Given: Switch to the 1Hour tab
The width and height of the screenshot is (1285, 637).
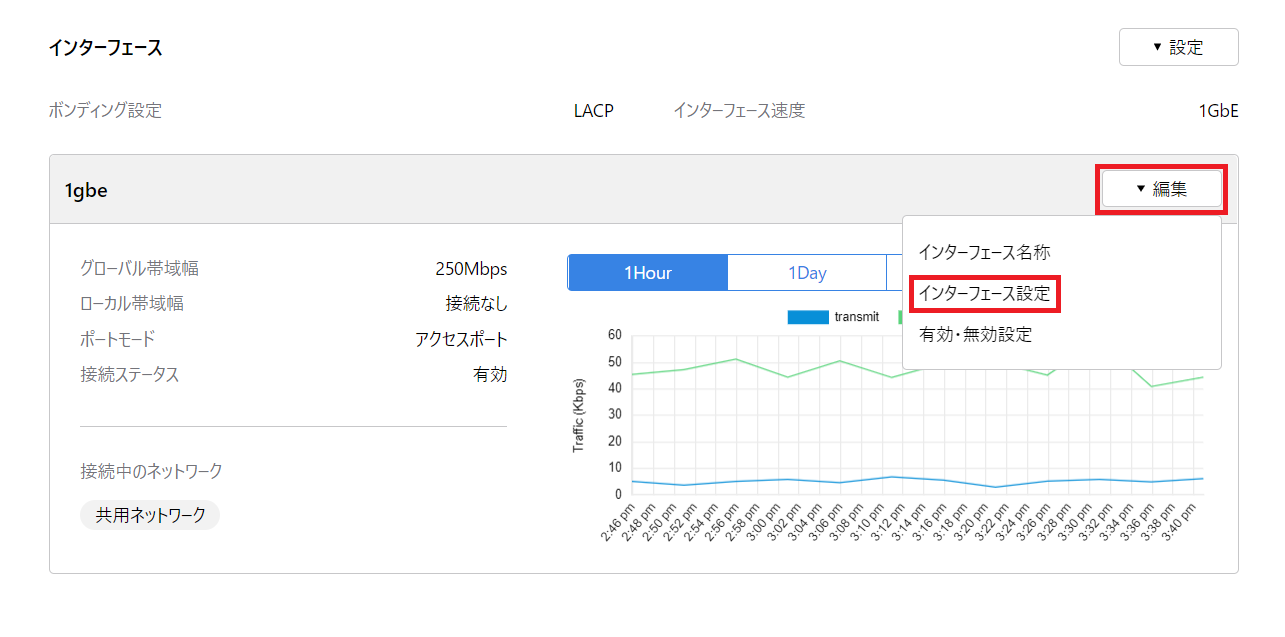Looking at the screenshot, I should click(x=647, y=273).
